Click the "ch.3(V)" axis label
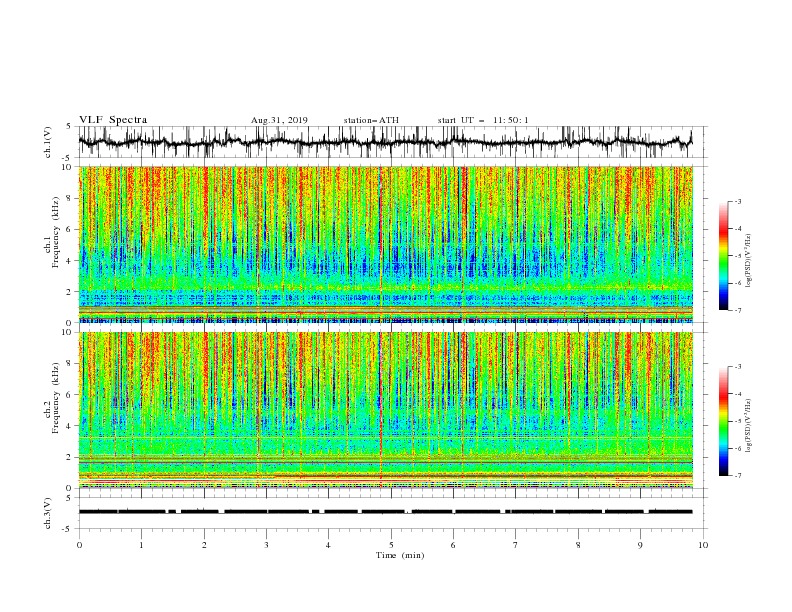The image size is (792, 612). (48, 513)
